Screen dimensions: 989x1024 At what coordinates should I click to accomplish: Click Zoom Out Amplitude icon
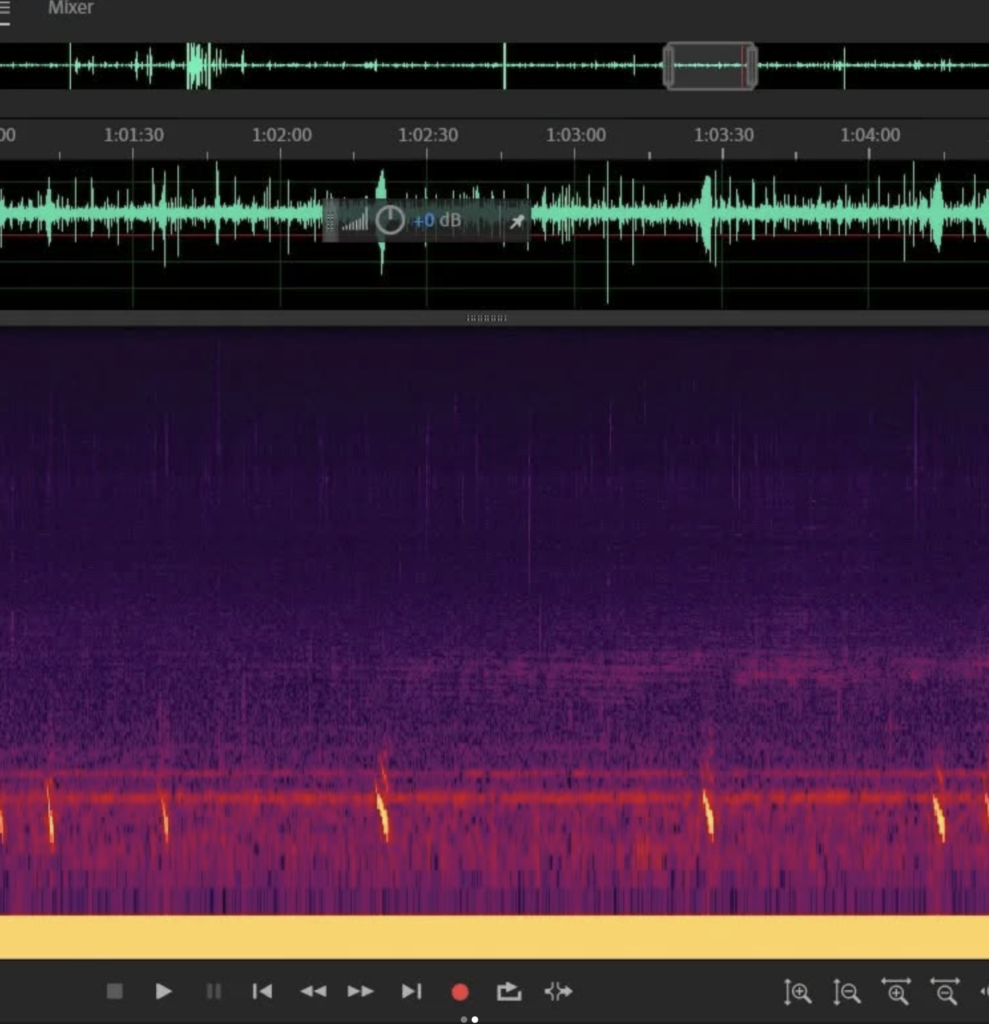[847, 992]
